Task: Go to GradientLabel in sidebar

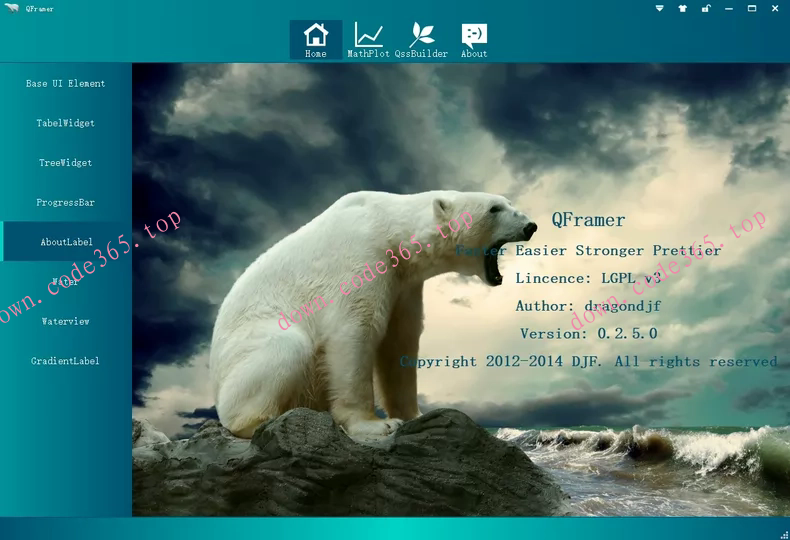Action: pyautogui.click(x=66, y=361)
